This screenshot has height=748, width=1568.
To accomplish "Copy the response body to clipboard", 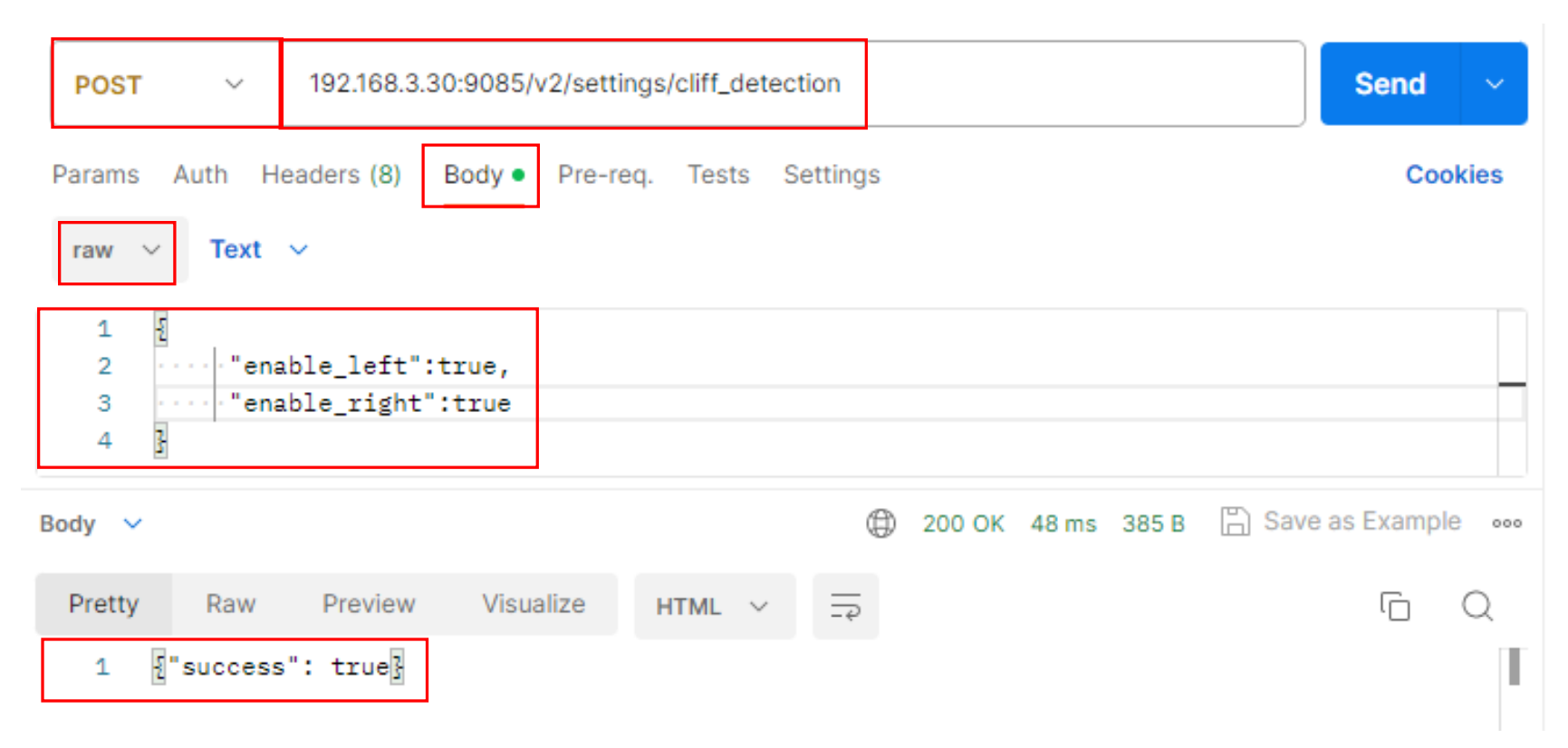I will (1394, 606).
